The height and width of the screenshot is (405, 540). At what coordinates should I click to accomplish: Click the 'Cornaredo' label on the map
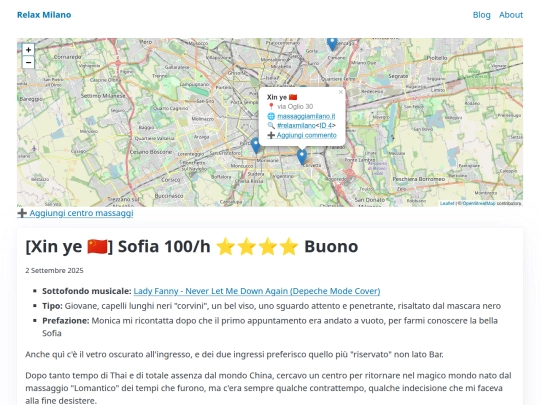[x=68, y=57]
